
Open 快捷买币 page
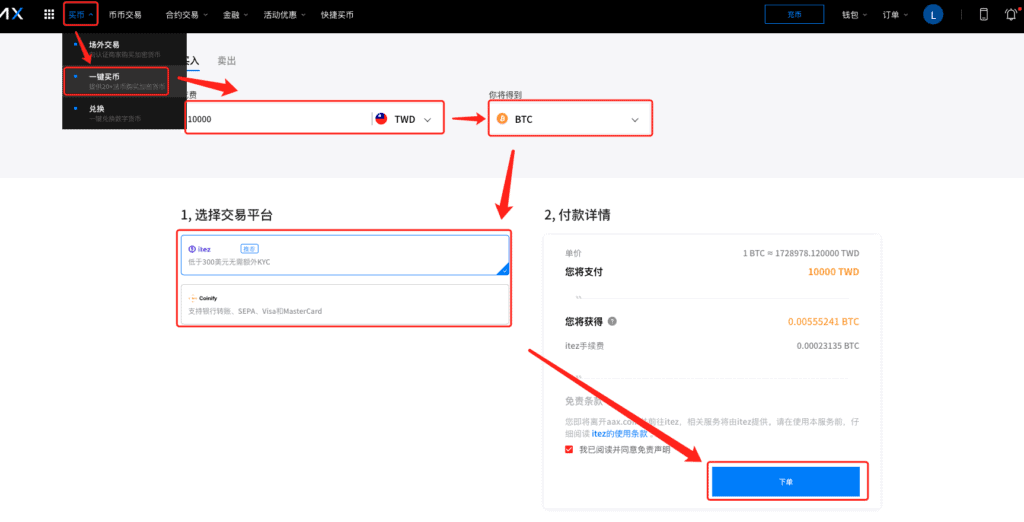pos(337,14)
